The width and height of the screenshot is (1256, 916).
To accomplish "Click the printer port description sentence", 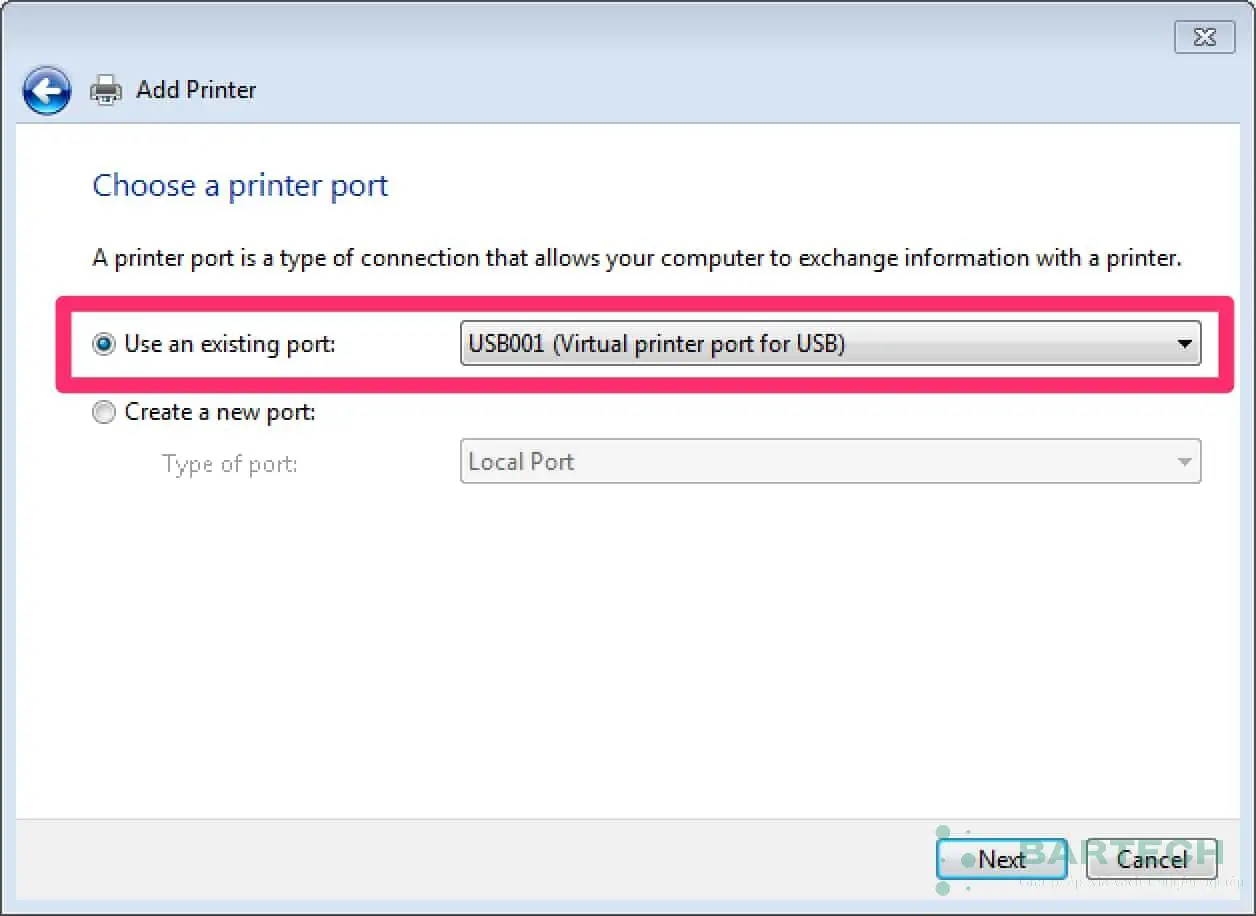I will pyautogui.click(x=637, y=258).
